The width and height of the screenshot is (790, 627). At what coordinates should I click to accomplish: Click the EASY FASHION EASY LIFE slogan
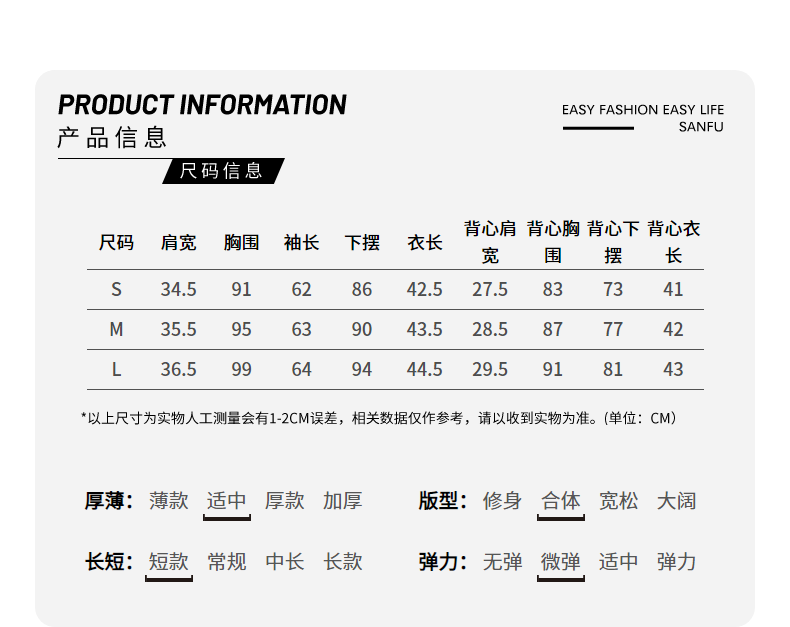642,110
